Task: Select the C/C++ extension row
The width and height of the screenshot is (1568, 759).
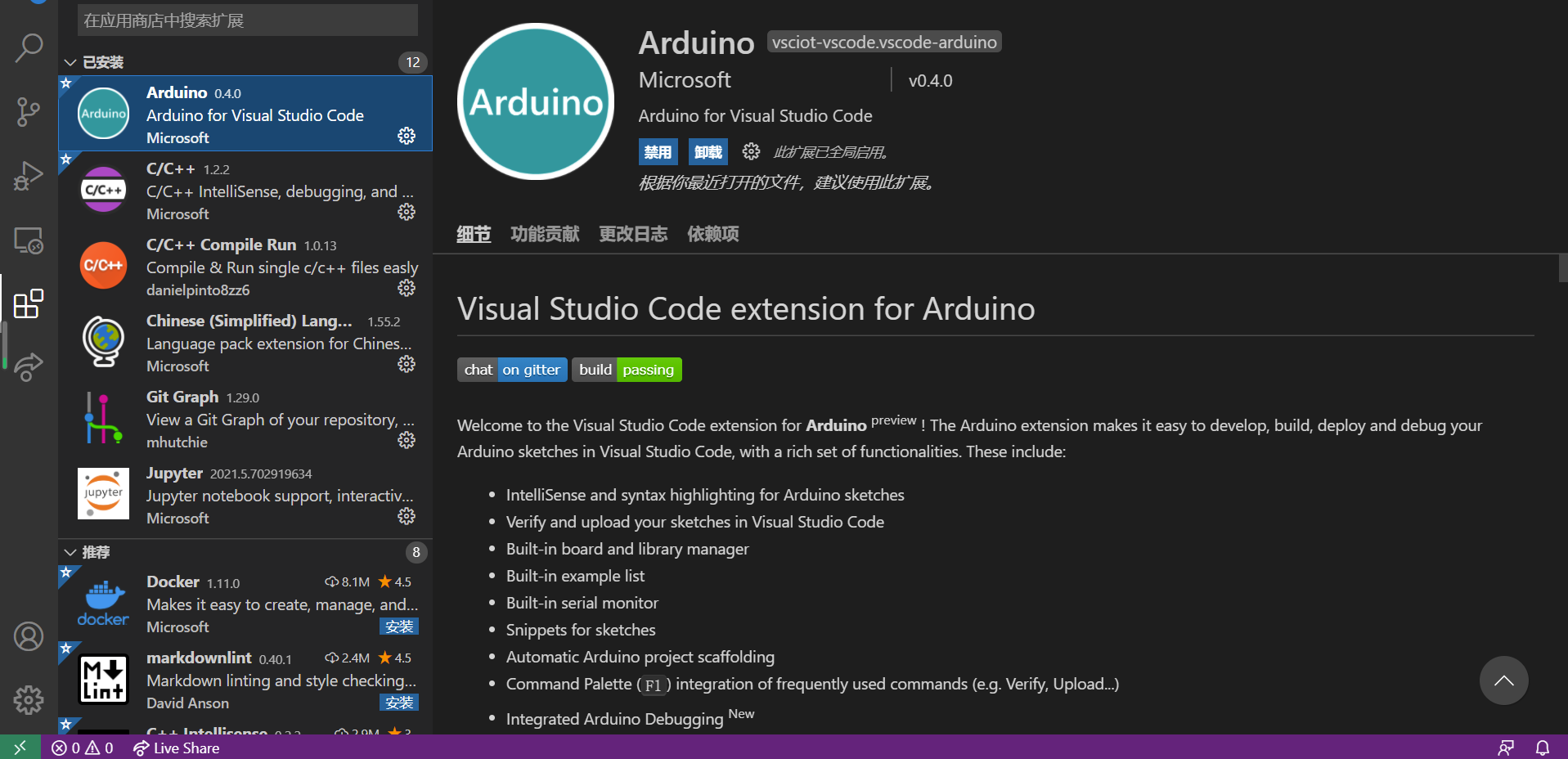Action: pos(245,190)
